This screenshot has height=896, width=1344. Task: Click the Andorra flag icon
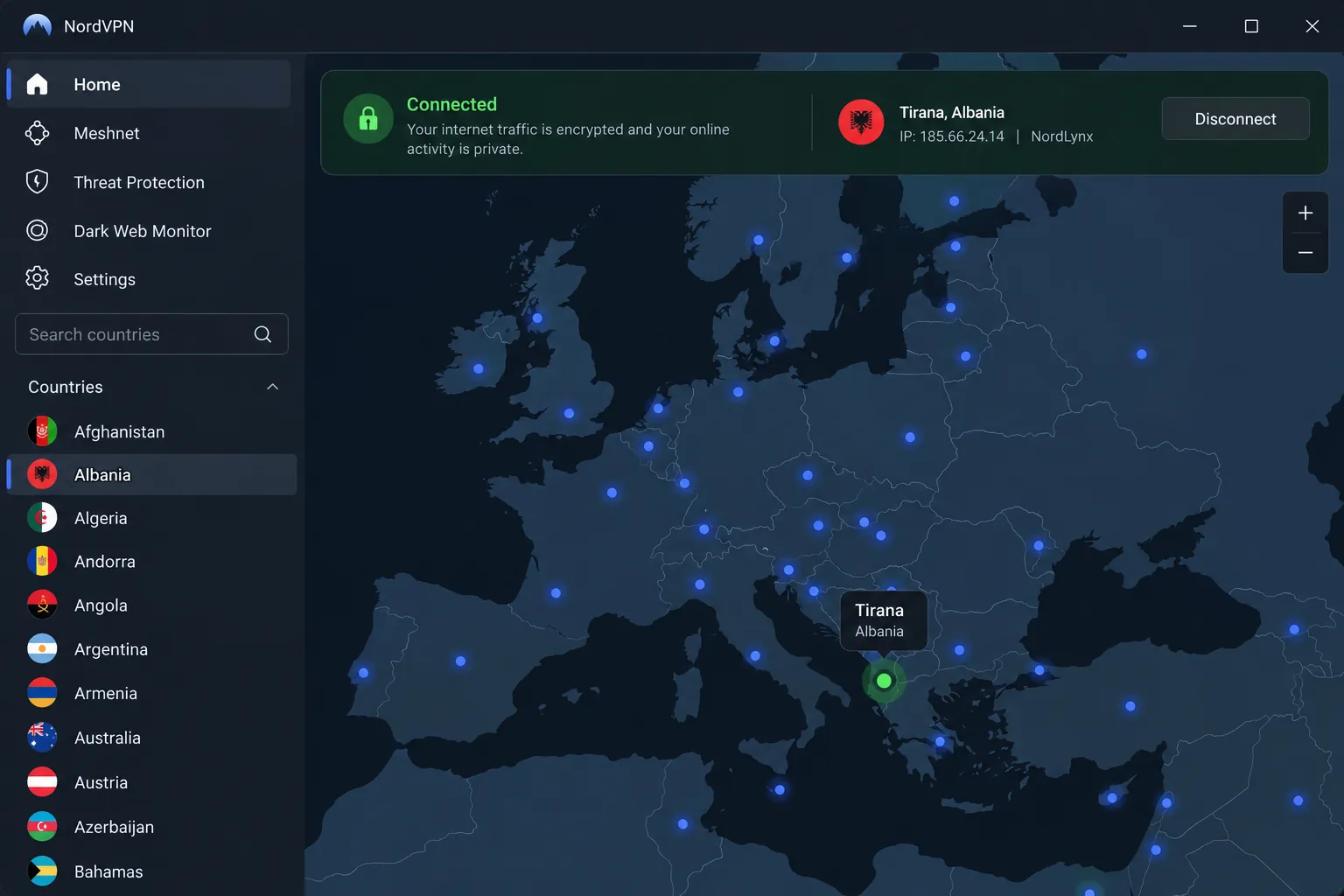pyautogui.click(x=42, y=561)
